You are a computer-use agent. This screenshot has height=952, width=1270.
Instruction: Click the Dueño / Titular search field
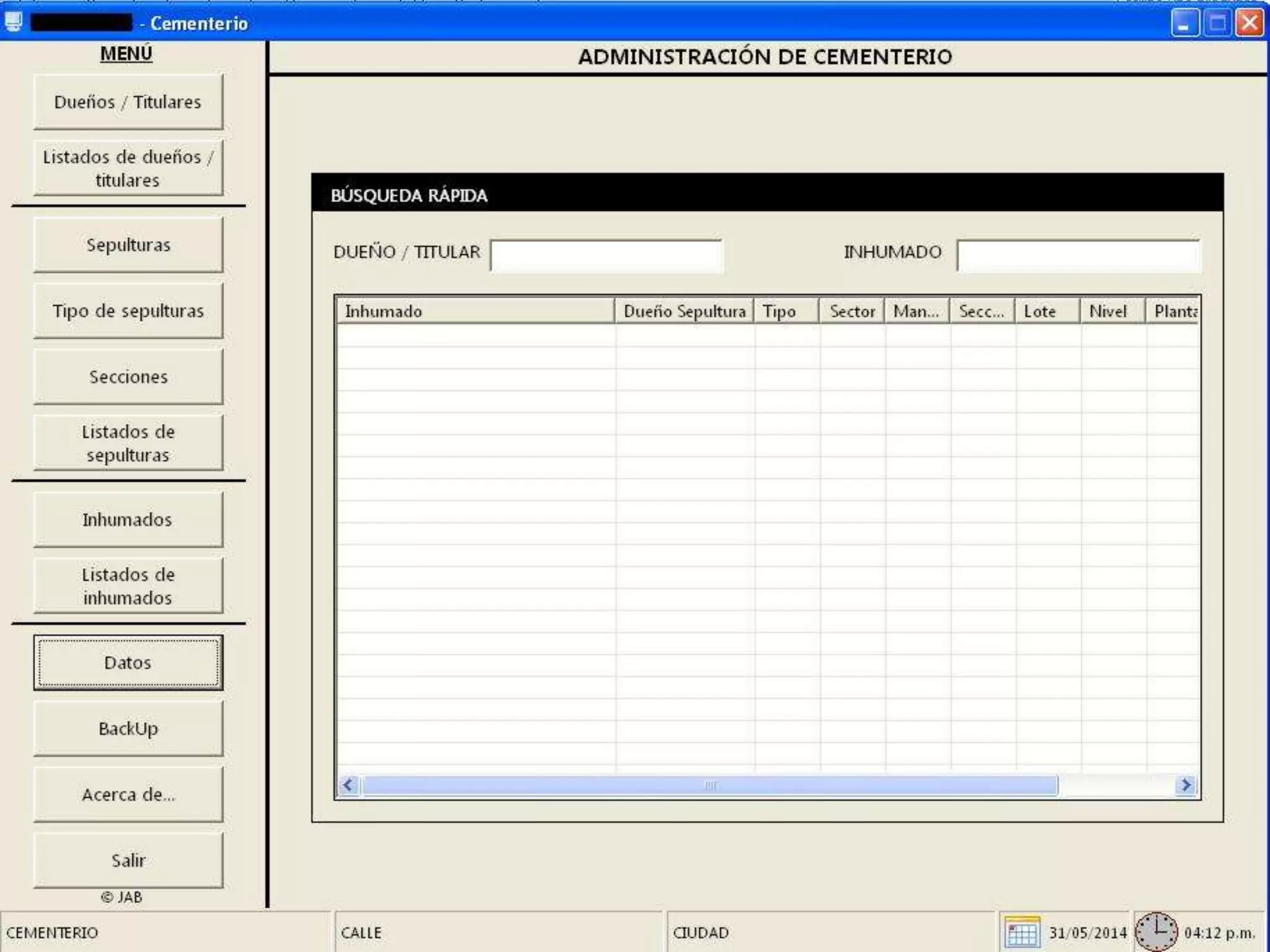click(x=606, y=255)
